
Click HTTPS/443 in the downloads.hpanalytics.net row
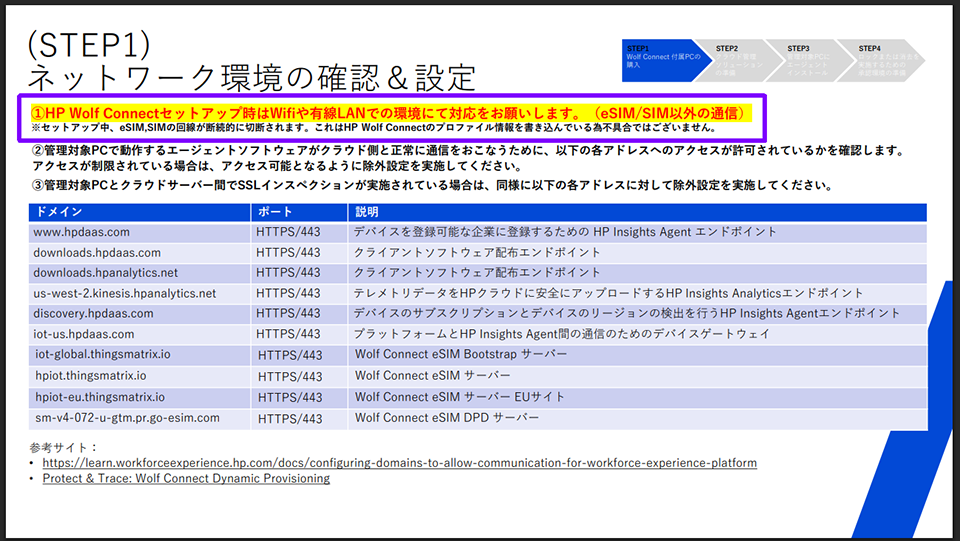tap(288, 272)
